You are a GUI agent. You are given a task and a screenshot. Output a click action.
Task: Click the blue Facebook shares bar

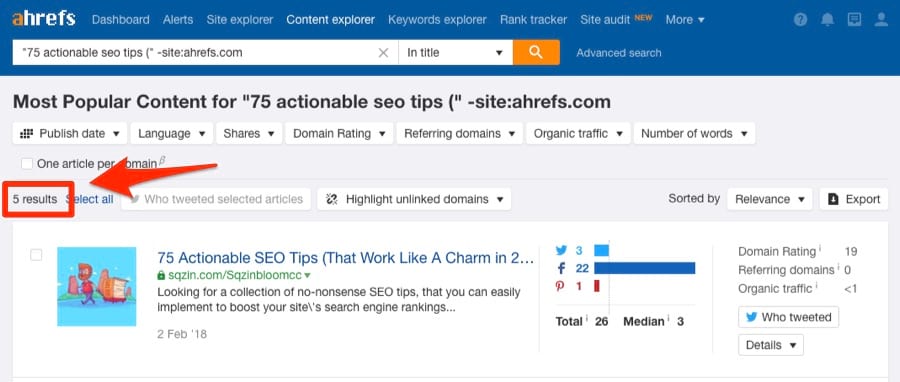pos(645,268)
